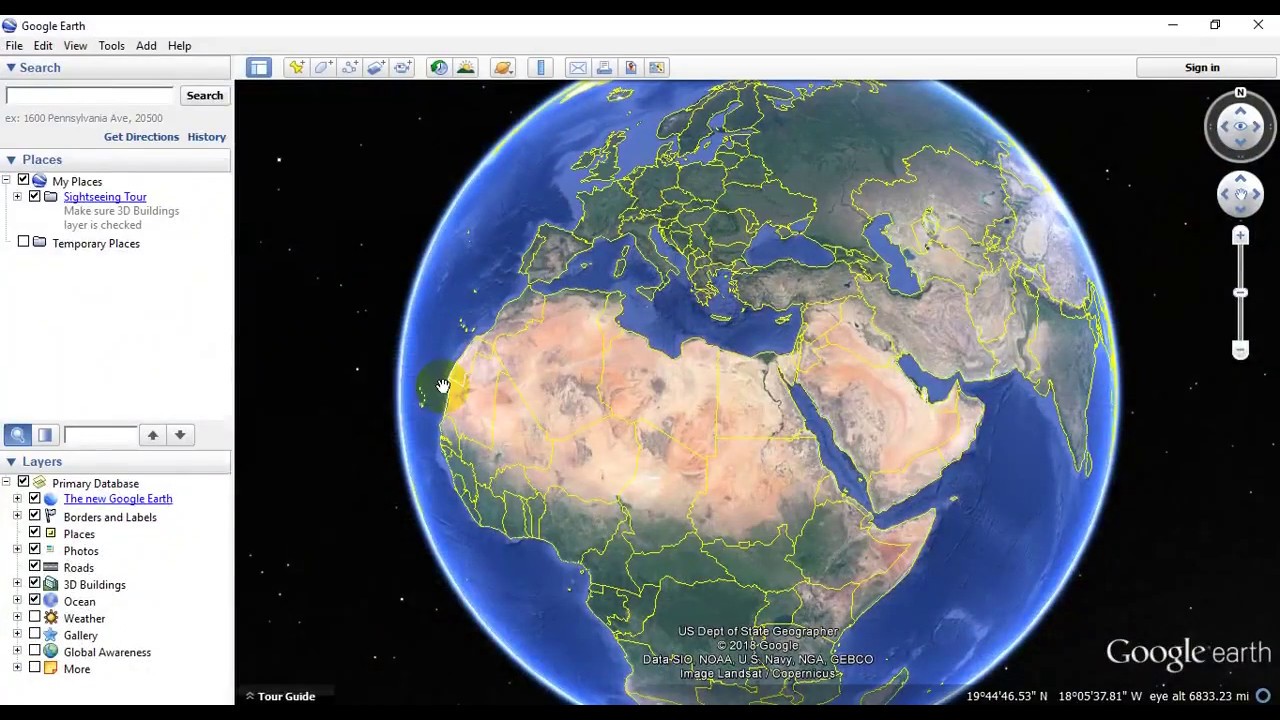This screenshot has width=1280, height=720.
Task: Uncheck the Primary Database checkbox
Action: pyautogui.click(x=23, y=482)
